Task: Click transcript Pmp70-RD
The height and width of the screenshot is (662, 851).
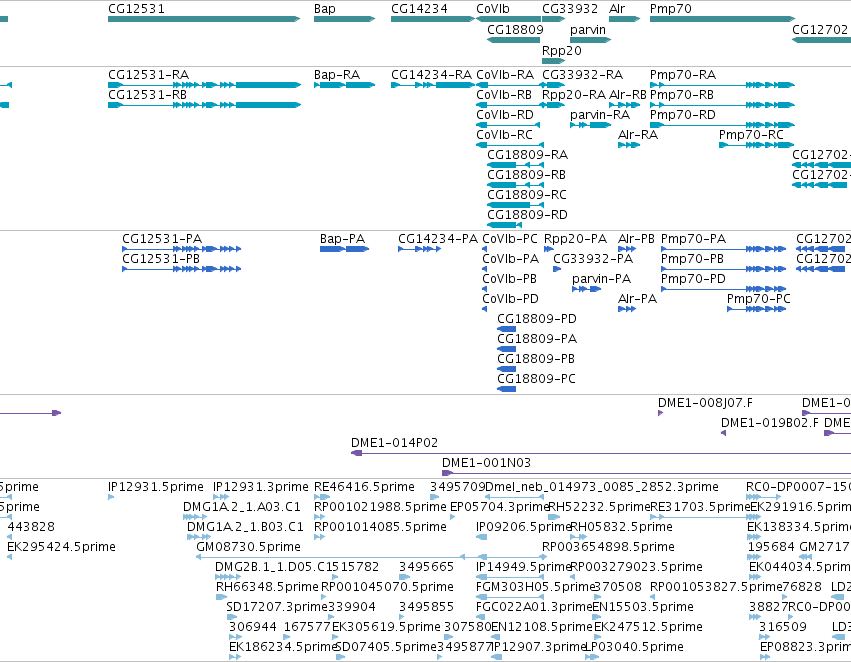Action: (722, 125)
